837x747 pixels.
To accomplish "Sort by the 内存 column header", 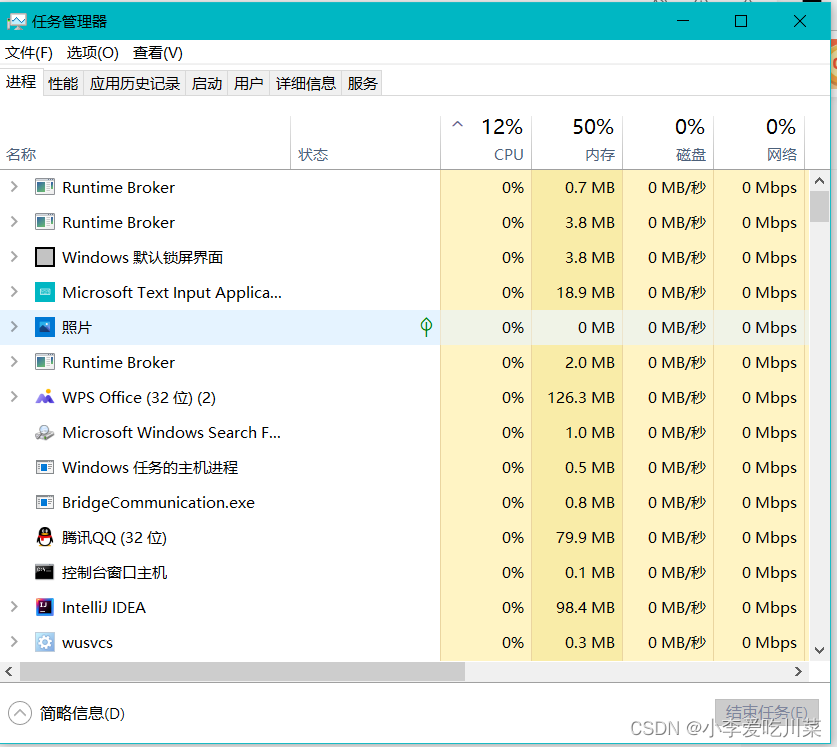I will [x=578, y=143].
